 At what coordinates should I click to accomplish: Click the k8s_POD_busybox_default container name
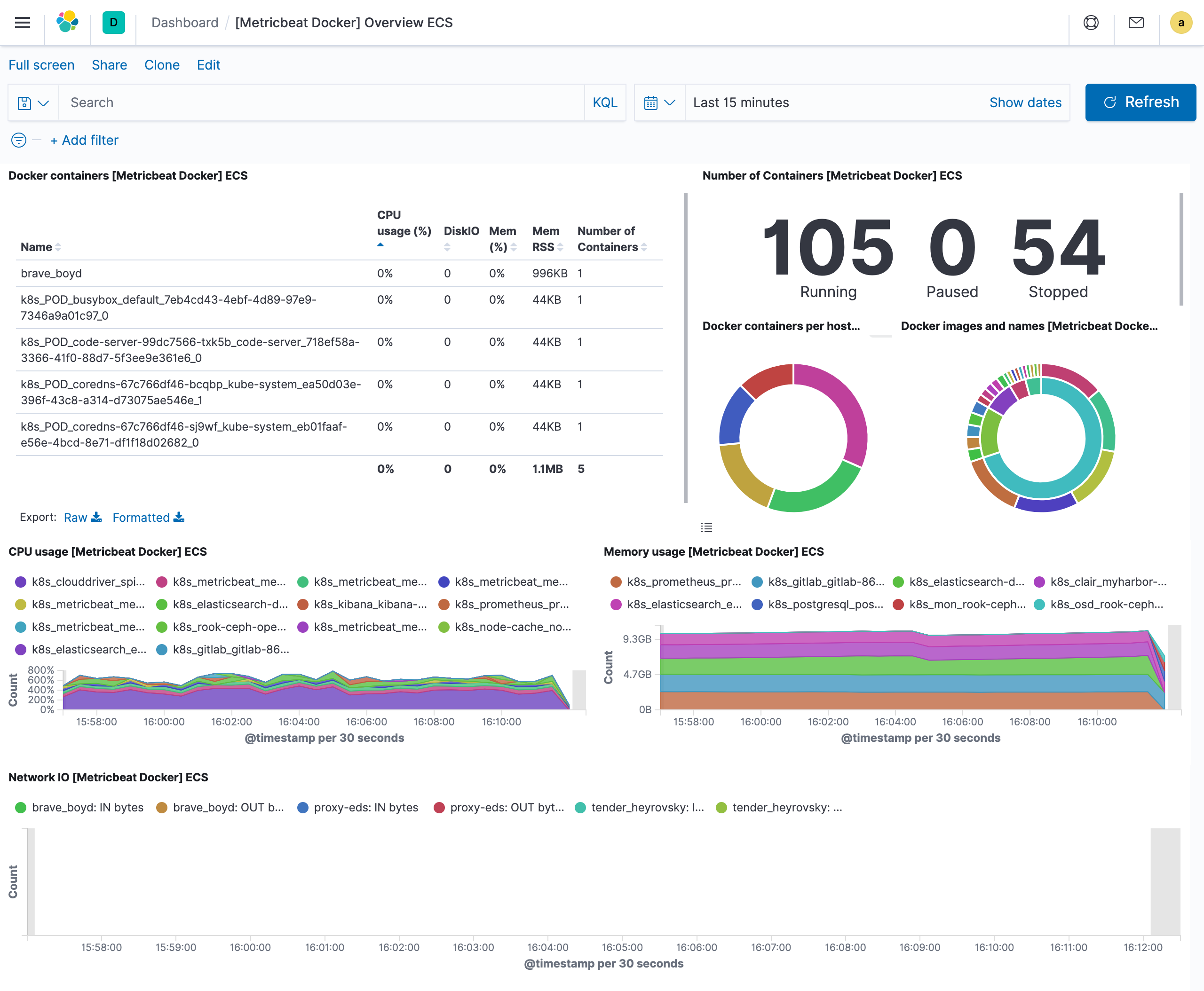pyautogui.click(x=168, y=307)
